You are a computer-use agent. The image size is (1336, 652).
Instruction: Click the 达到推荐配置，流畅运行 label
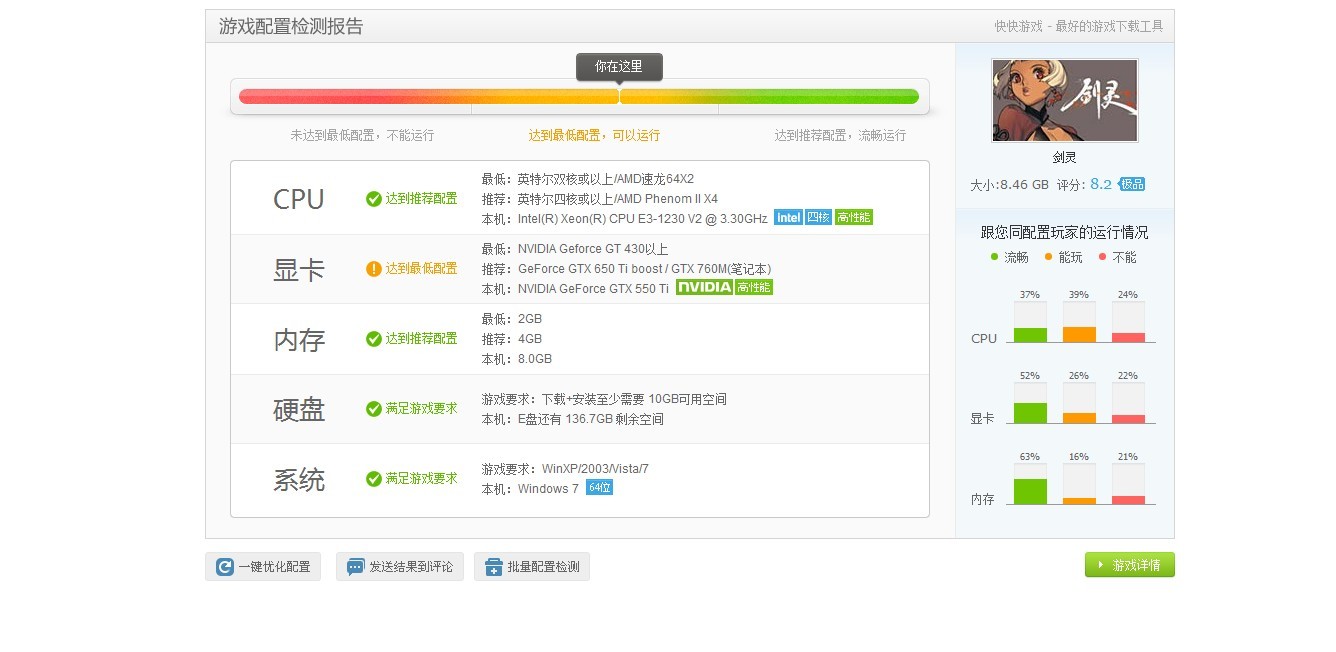click(x=840, y=135)
